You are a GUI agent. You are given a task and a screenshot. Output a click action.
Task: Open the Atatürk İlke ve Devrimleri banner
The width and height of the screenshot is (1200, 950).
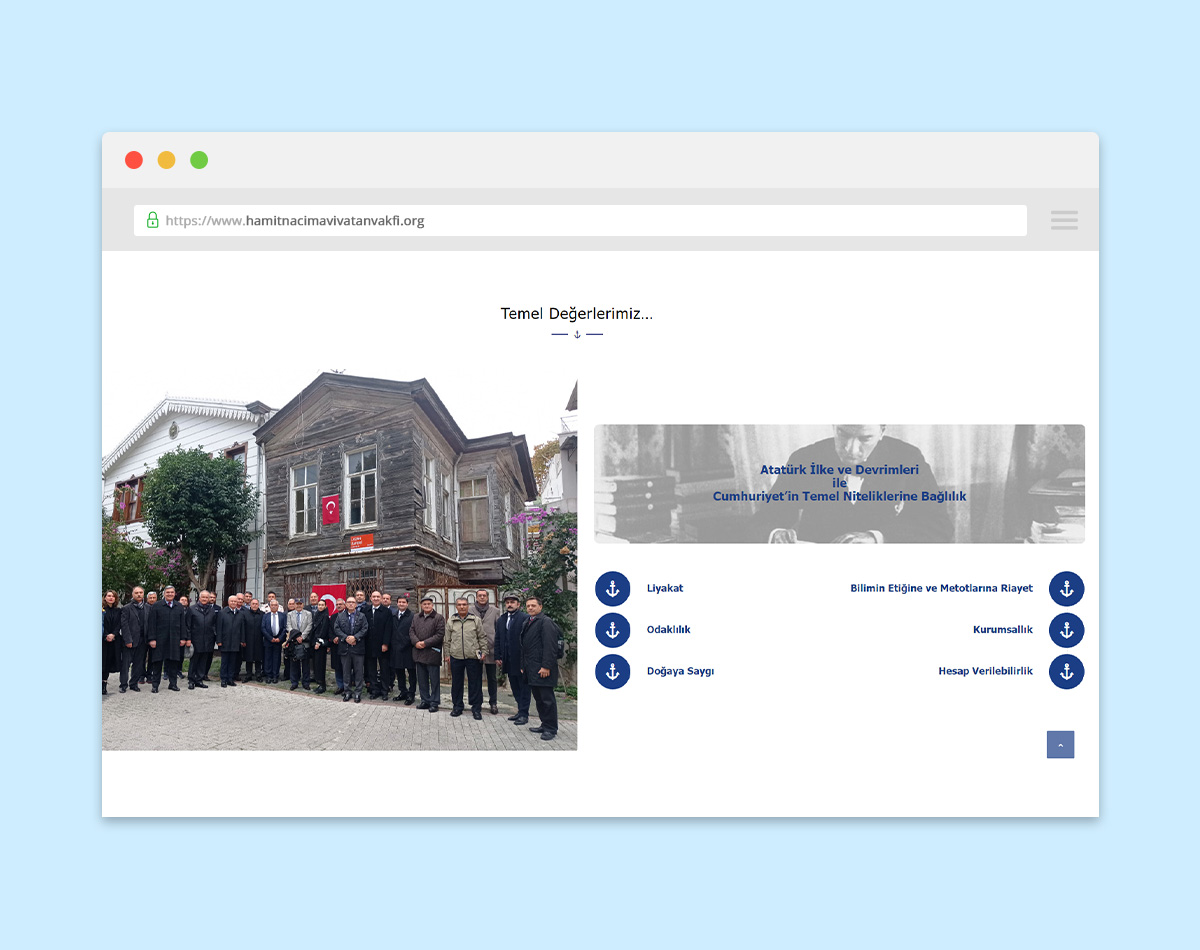[839, 484]
